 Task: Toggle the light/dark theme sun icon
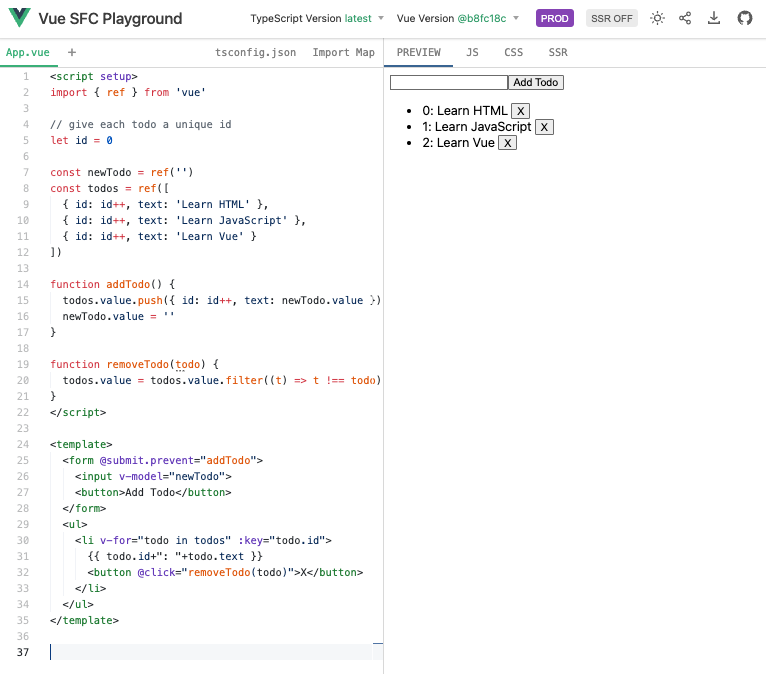tap(657, 19)
